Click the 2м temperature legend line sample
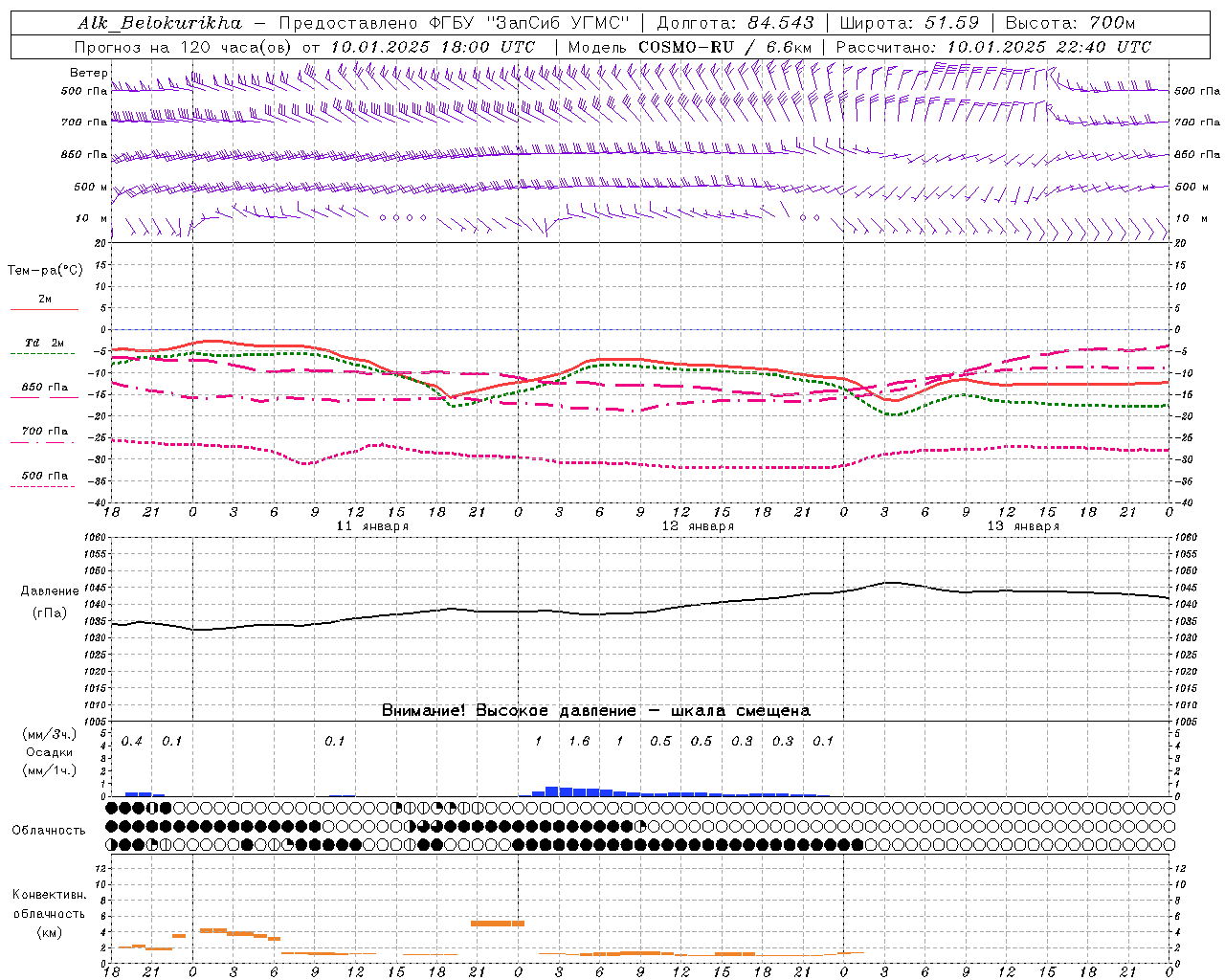This screenshot has width=1225, height=980. coord(44,309)
